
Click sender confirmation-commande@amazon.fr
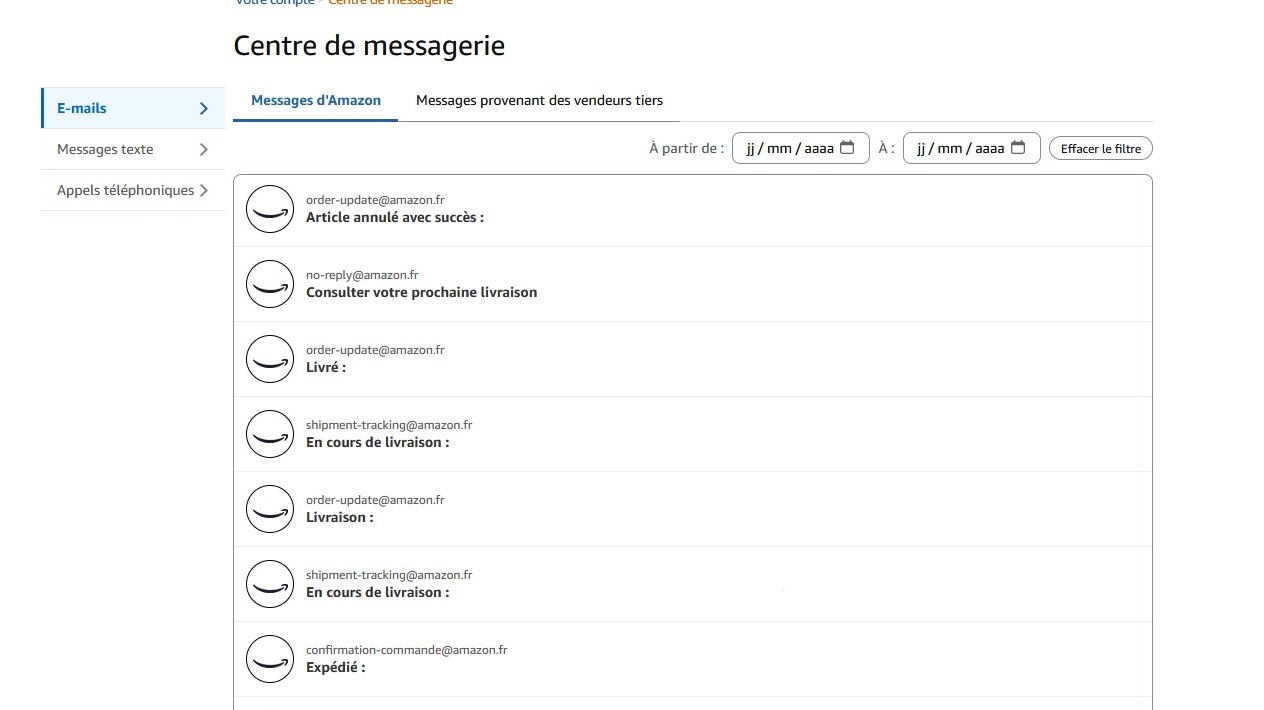click(406, 650)
